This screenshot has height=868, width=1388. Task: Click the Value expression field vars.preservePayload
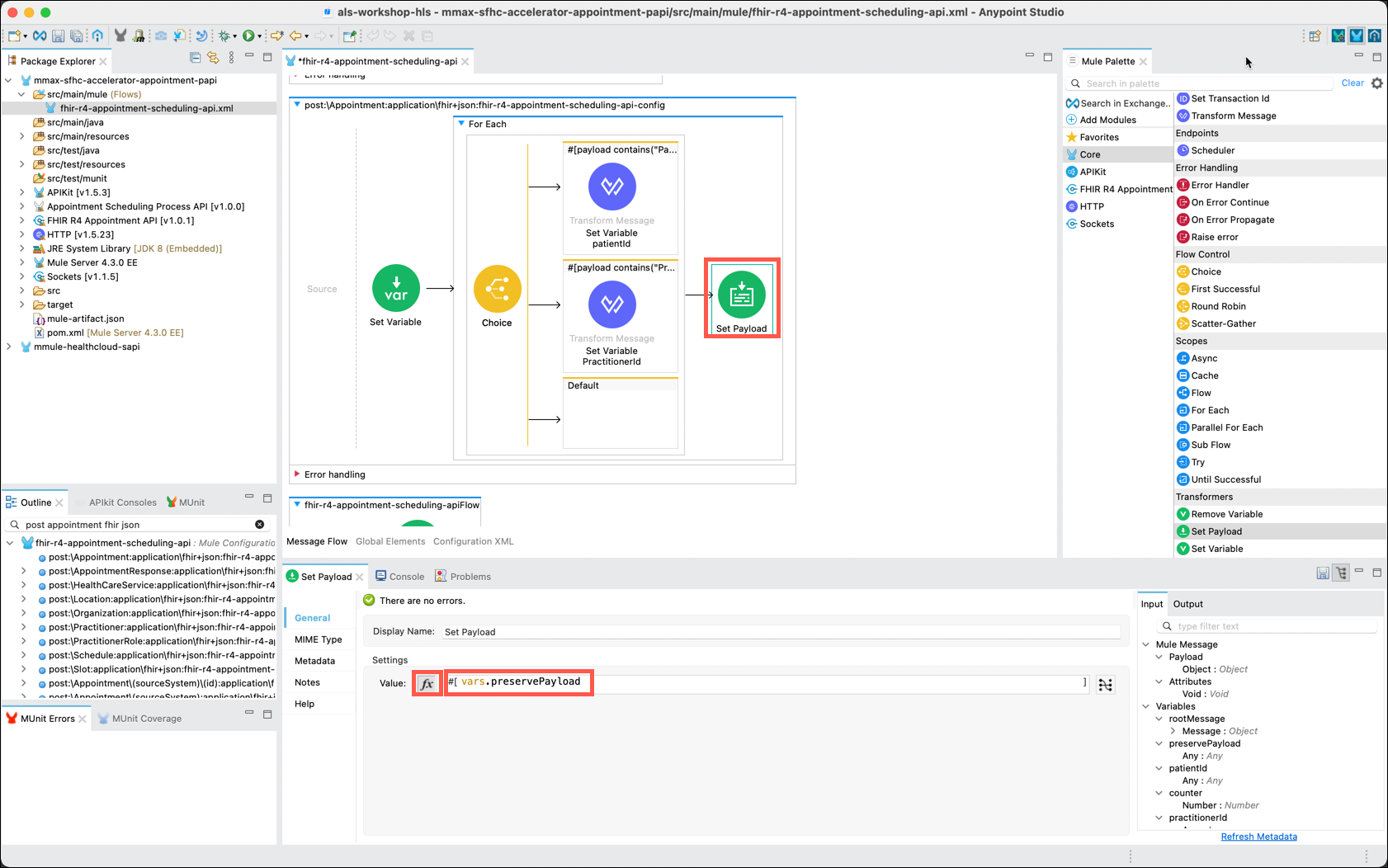point(767,682)
